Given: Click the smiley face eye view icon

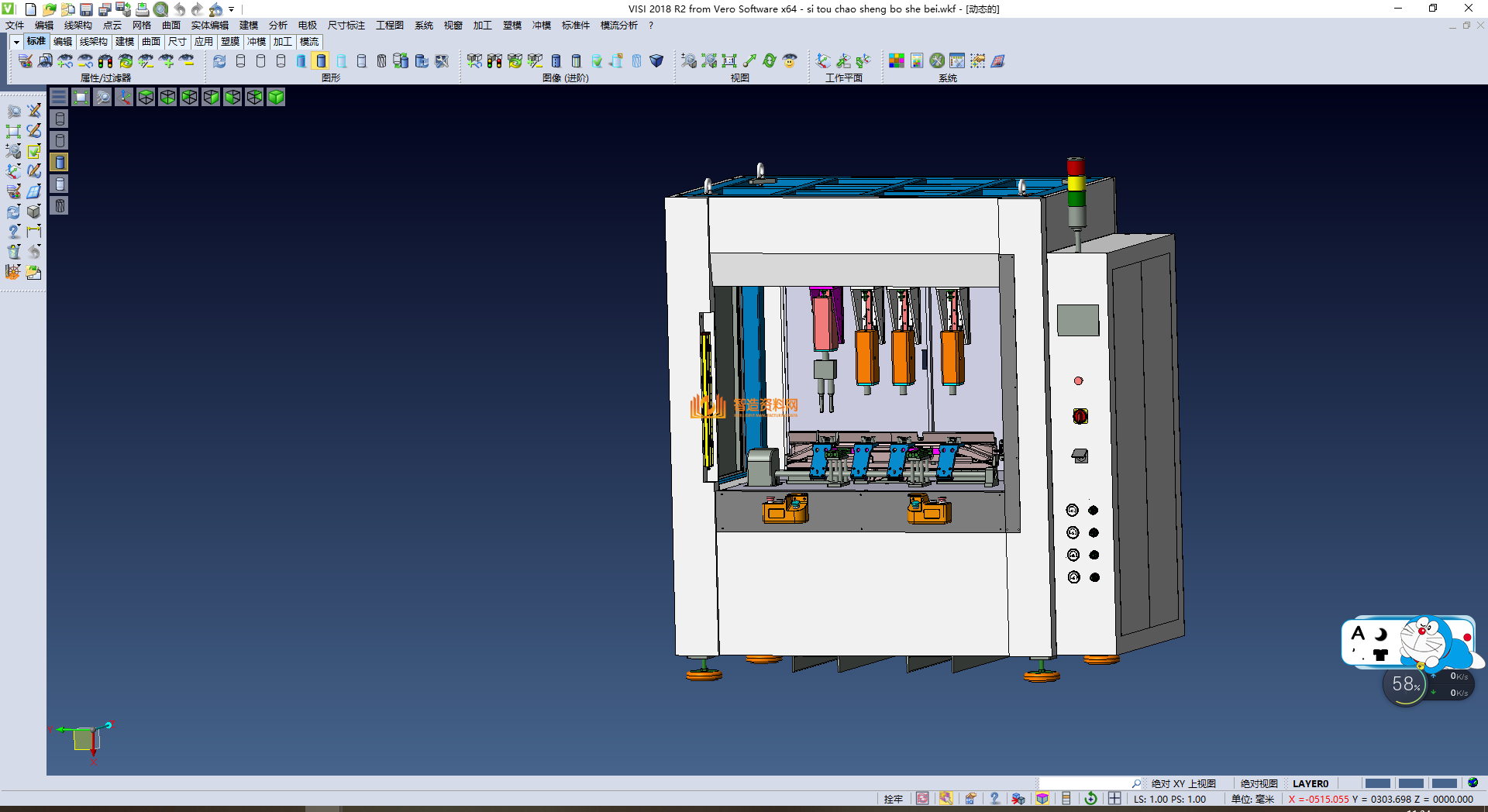Looking at the screenshot, I should (x=789, y=61).
